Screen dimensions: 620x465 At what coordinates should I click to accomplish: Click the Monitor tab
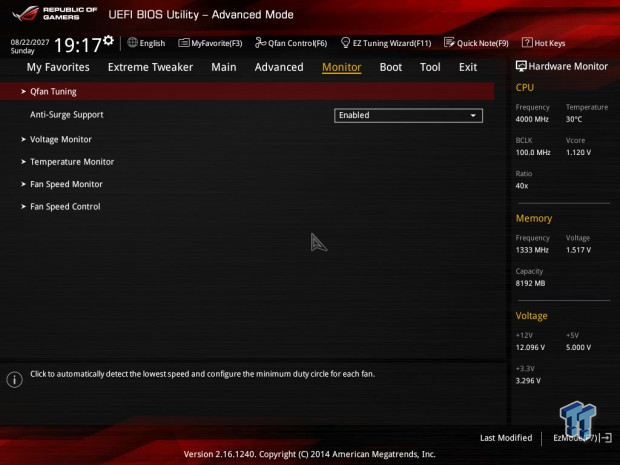(342, 67)
